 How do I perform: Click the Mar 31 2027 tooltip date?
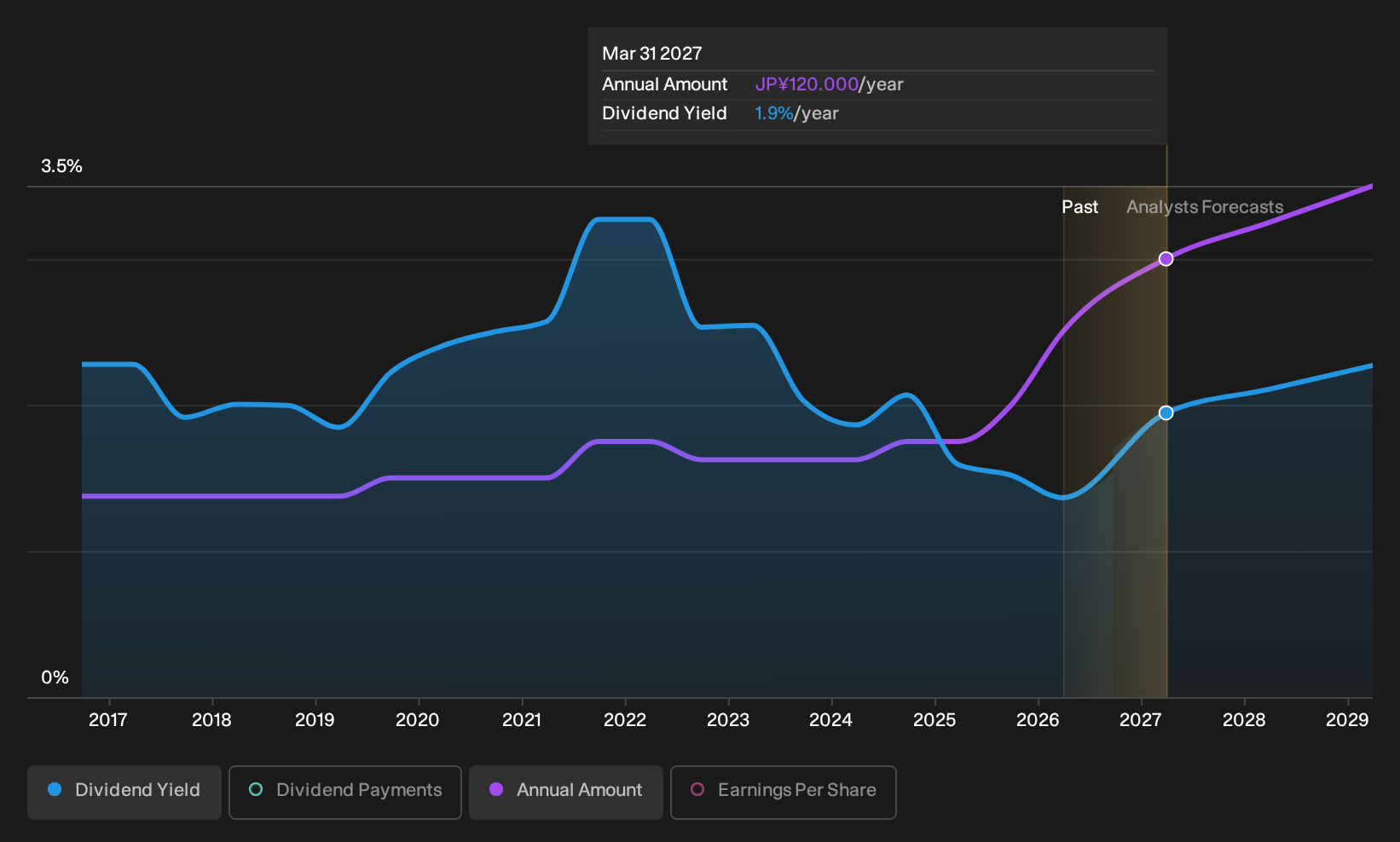click(x=652, y=54)
